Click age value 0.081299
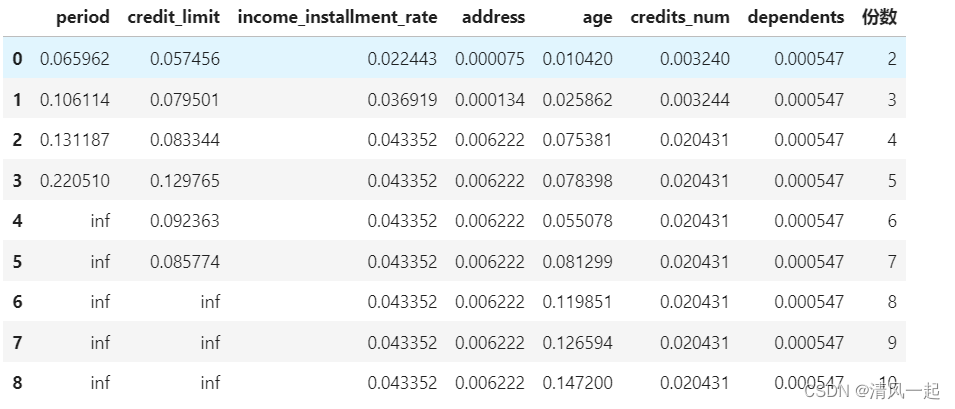955x409 pixels. click(577, 262)
